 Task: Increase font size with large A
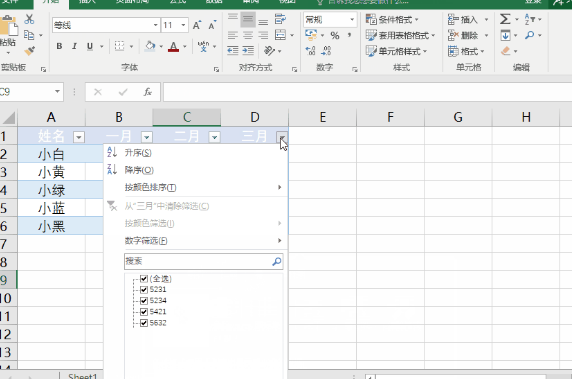tap(197, 25)
